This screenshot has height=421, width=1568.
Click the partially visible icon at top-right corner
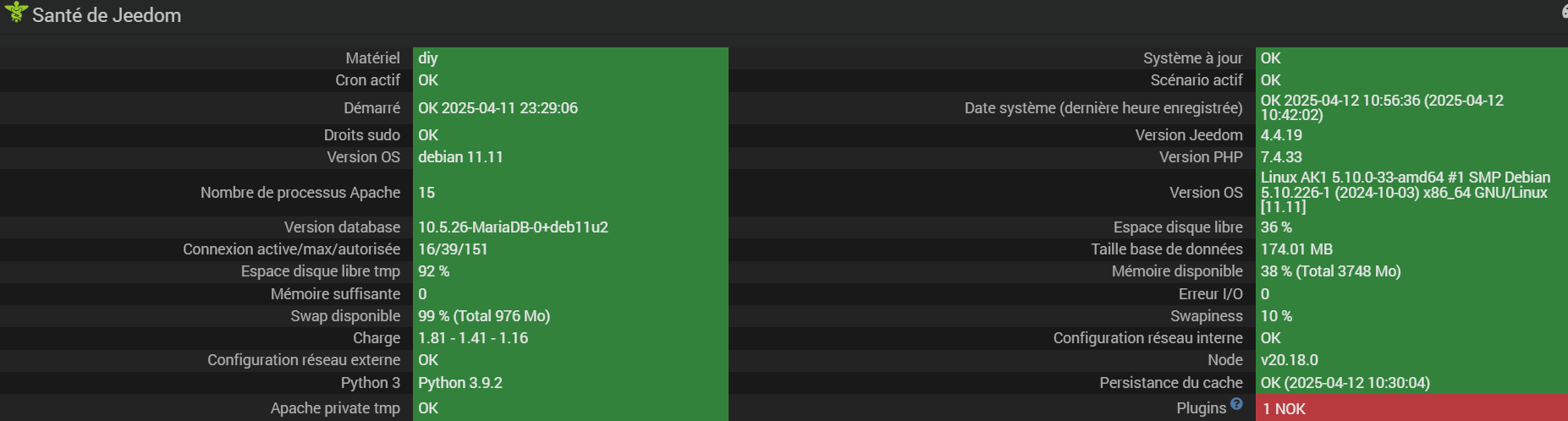click(x=1564, y=12)
